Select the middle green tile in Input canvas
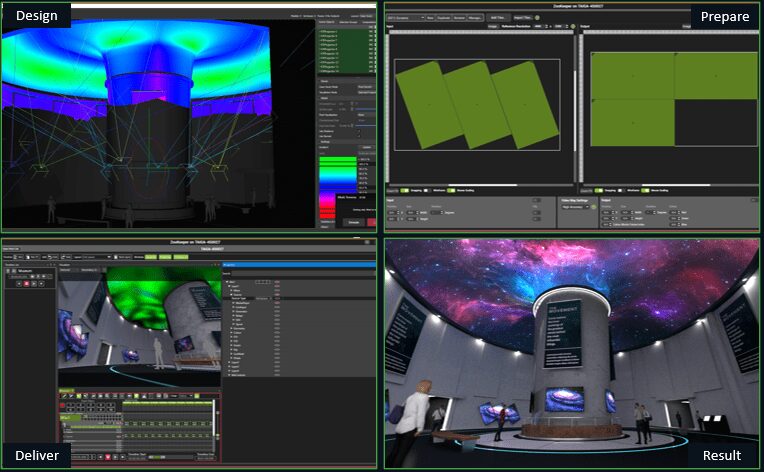The height and width of the screenshot is (472, 764). pos(476,105)
